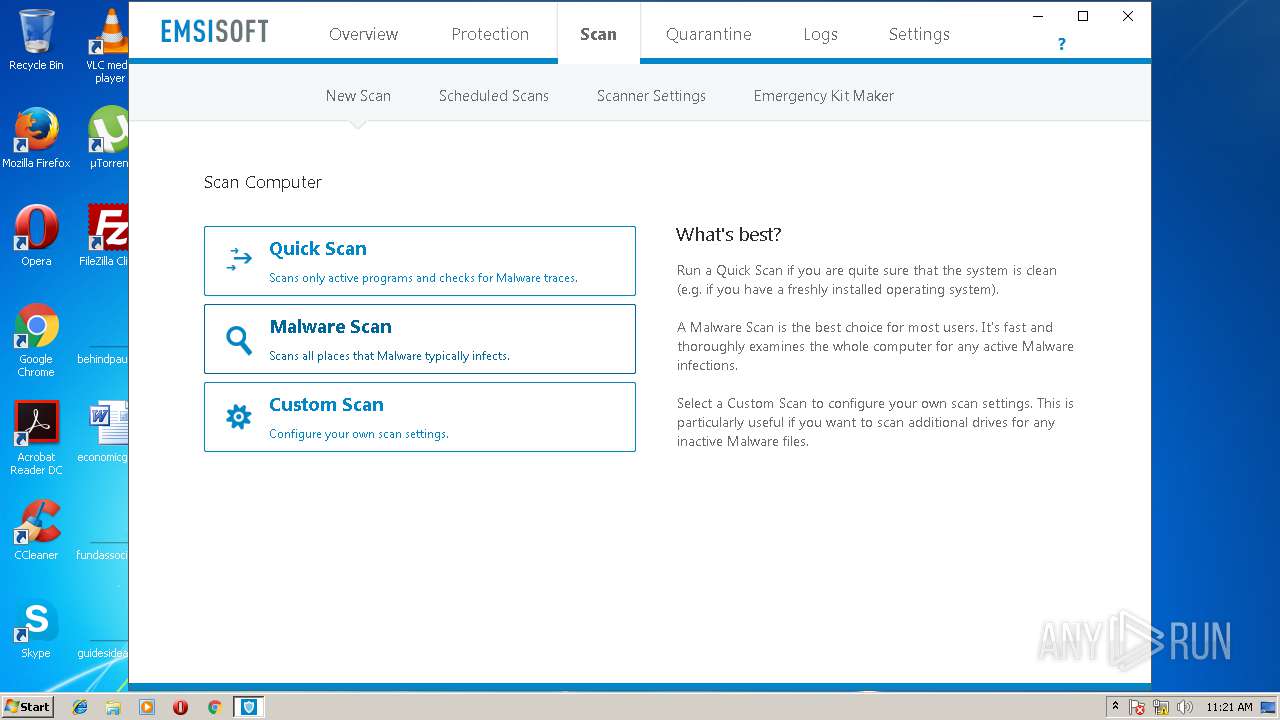Click Internet Explorer in the taskbar
The image size is (1280, 720).
point(80,707)
